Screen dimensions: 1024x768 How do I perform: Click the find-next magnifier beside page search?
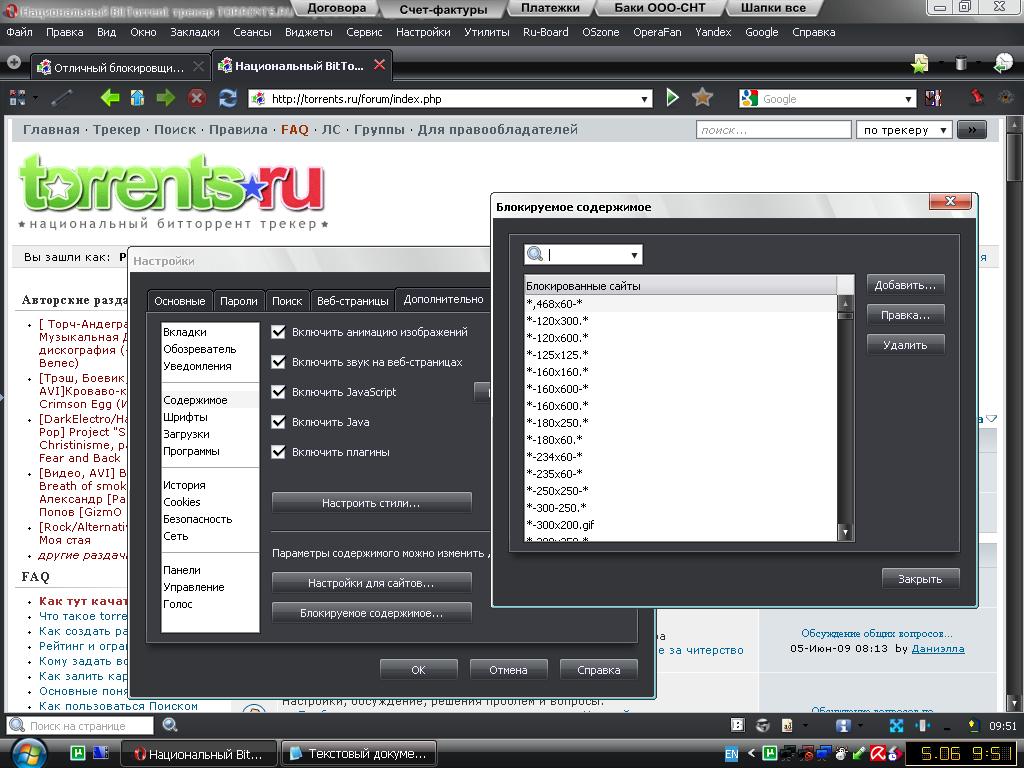coord(170,725)
